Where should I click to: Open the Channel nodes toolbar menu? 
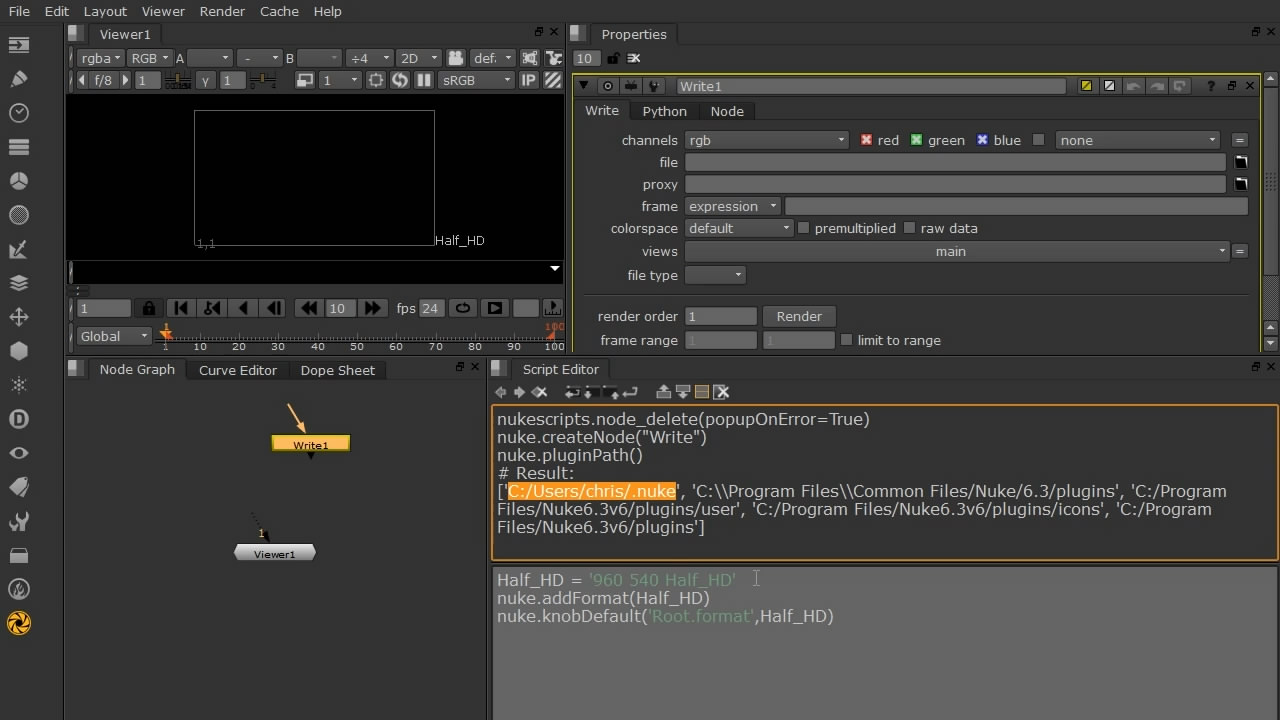click(18, 147)
